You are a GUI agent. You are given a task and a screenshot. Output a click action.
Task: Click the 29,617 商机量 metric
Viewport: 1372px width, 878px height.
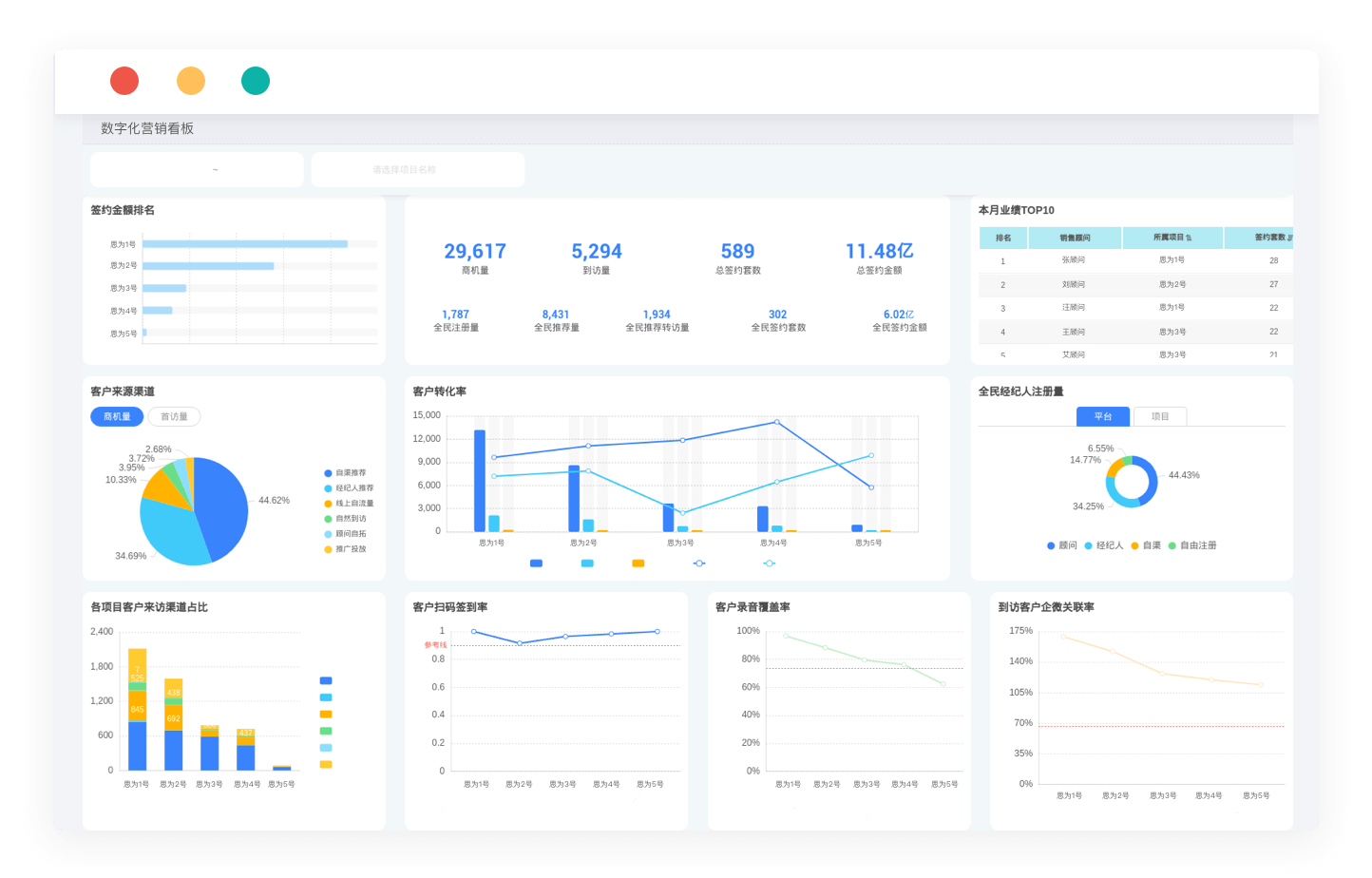point(475,258)
